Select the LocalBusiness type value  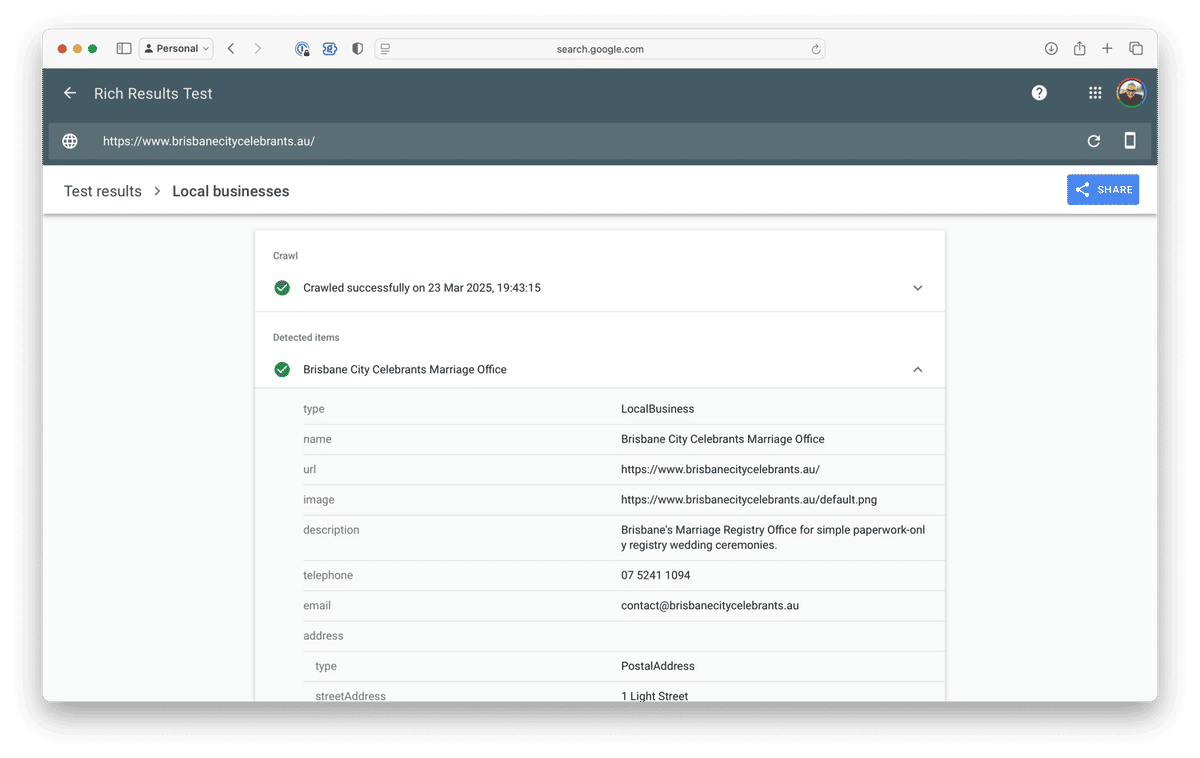pos(657,409)
